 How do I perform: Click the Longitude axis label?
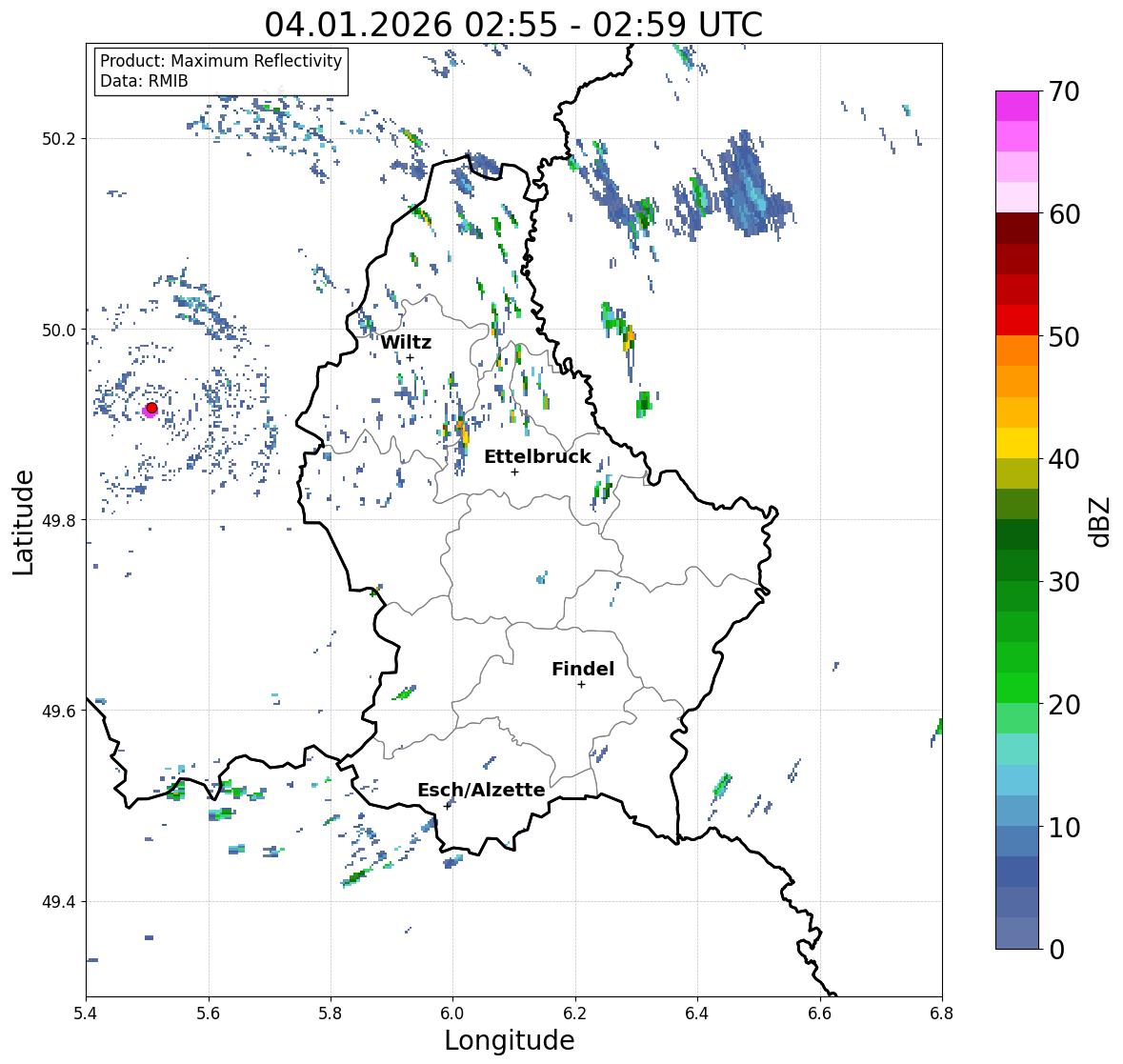510,1040
